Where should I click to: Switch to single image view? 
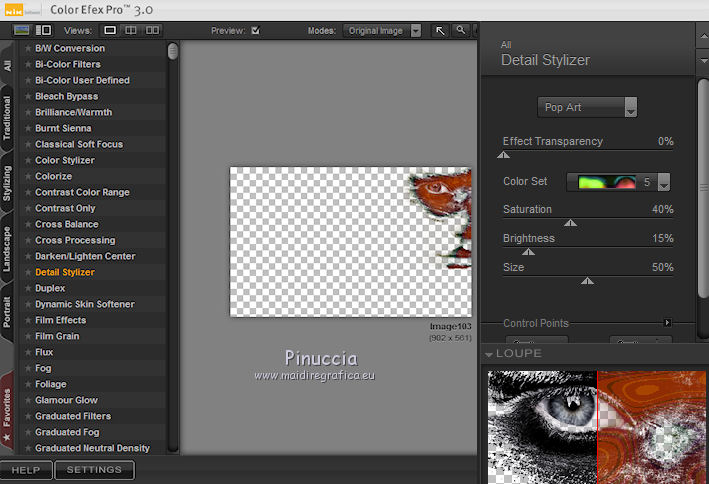point(110,30)
